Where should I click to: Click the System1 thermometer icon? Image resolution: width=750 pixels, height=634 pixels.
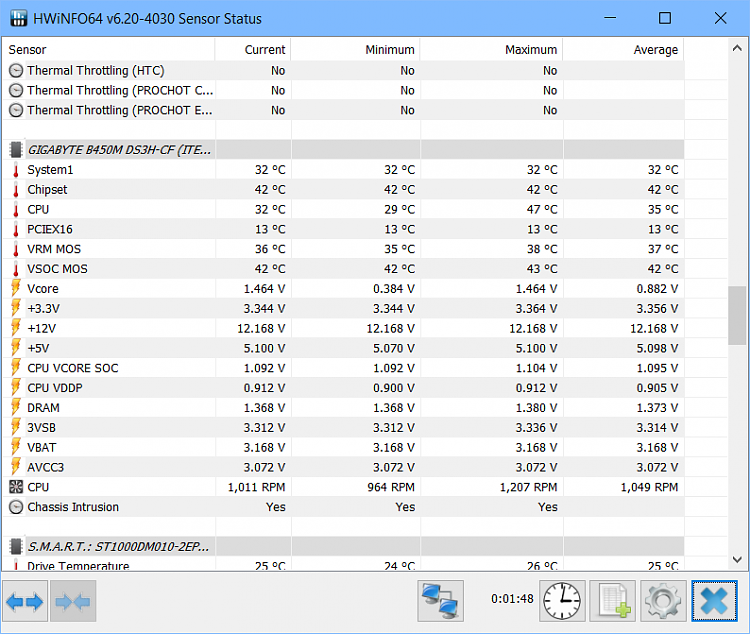pyautogui.click(x=16, y=170)
